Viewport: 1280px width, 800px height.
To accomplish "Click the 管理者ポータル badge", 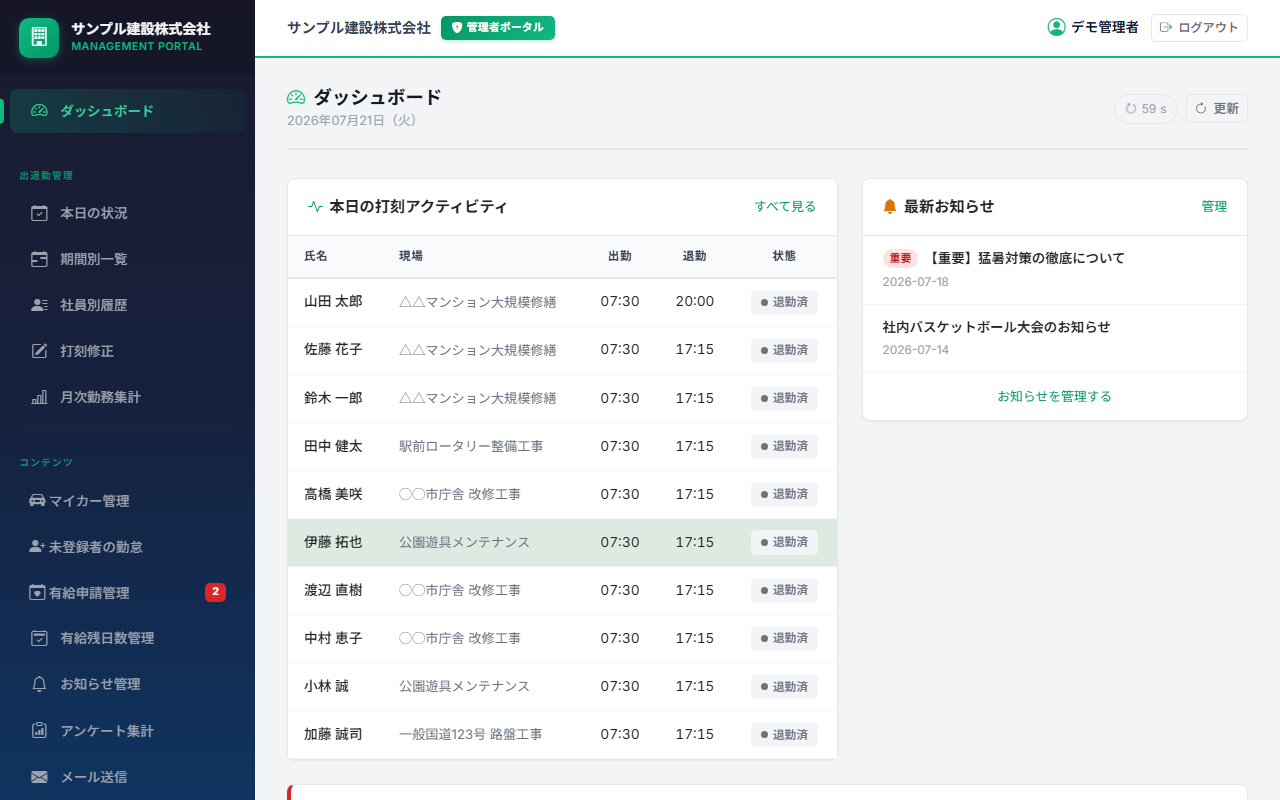I will [x=498, y=28].
